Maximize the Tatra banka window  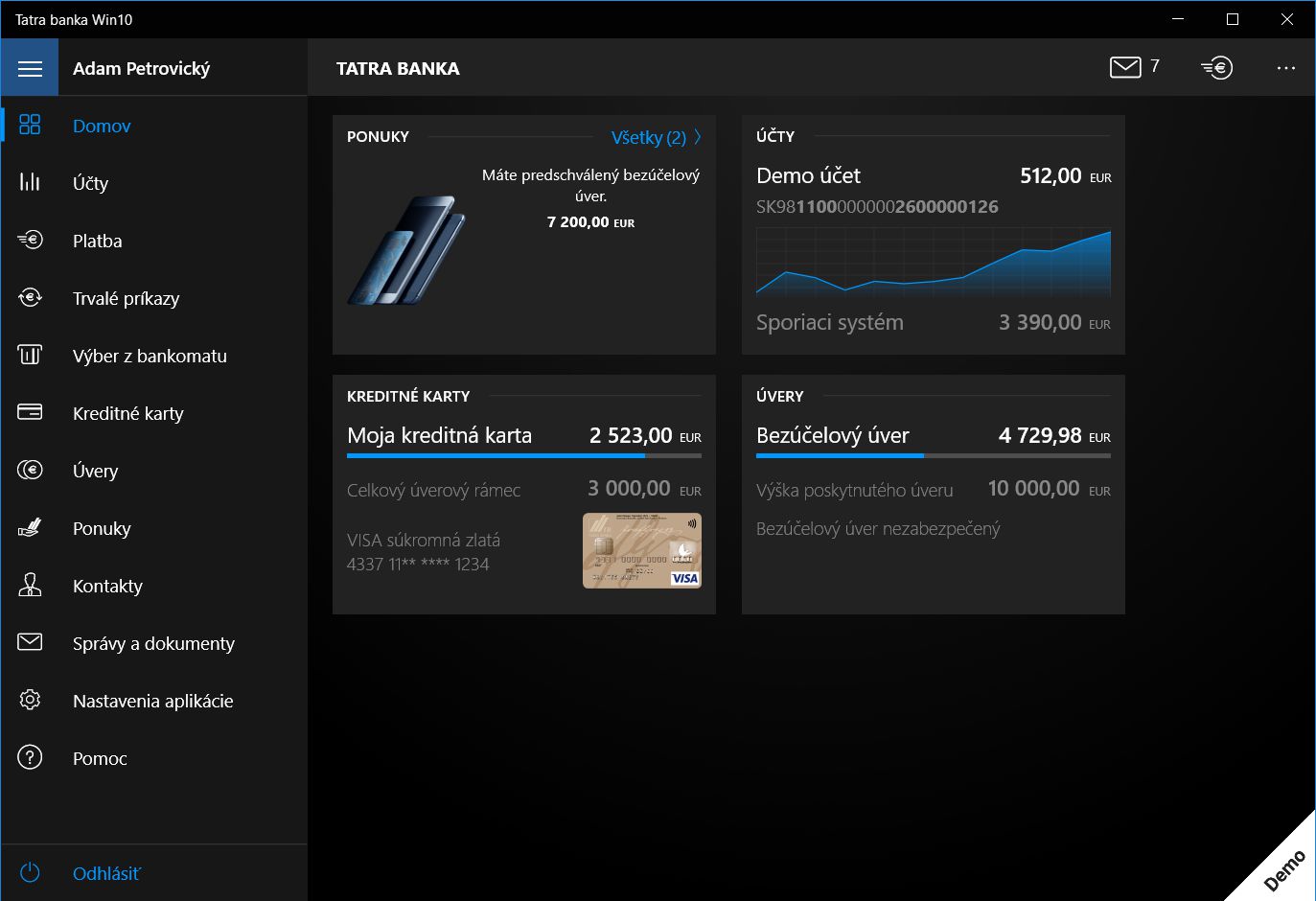[x=1233, y=19]
